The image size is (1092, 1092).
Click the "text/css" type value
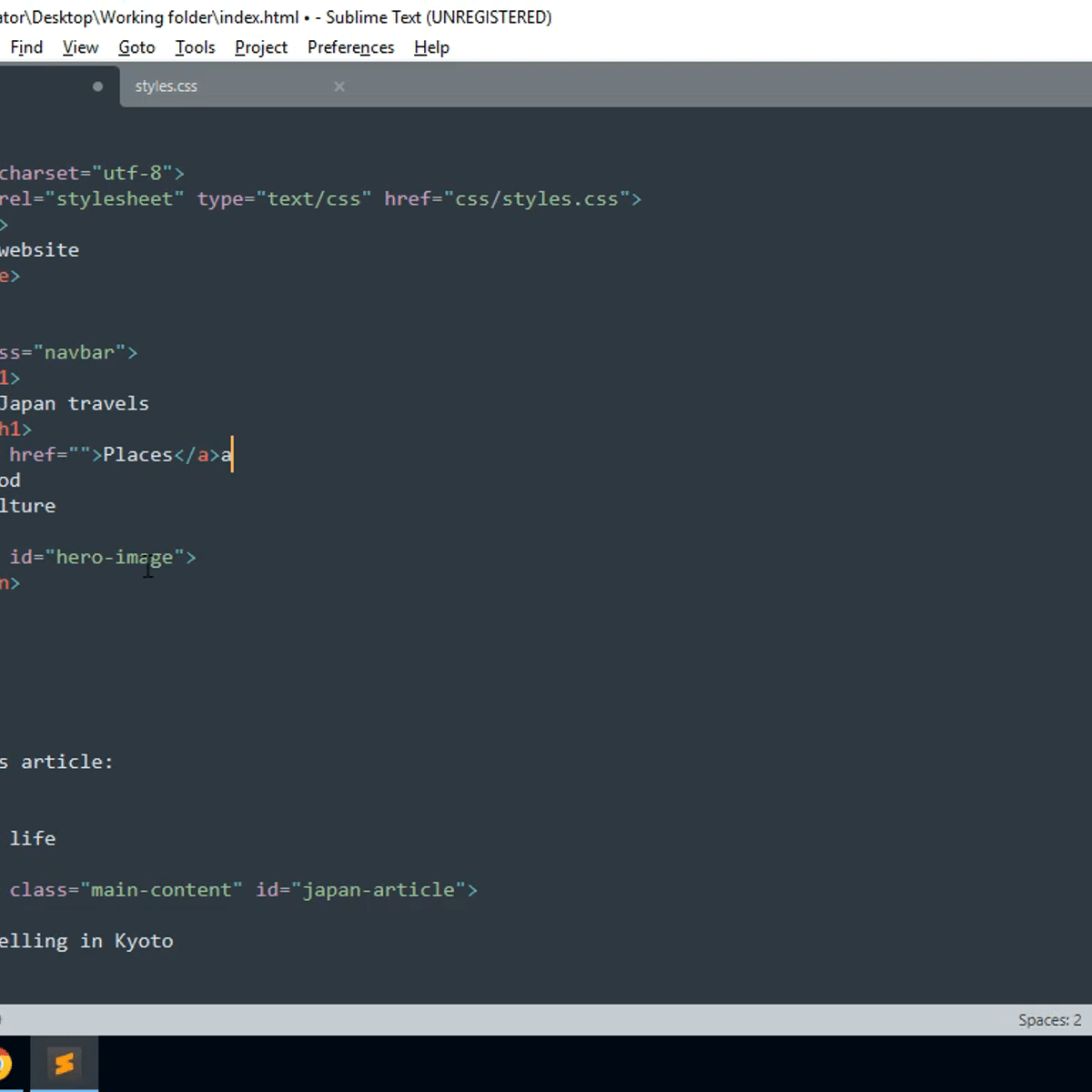click(x=313, y=198)
